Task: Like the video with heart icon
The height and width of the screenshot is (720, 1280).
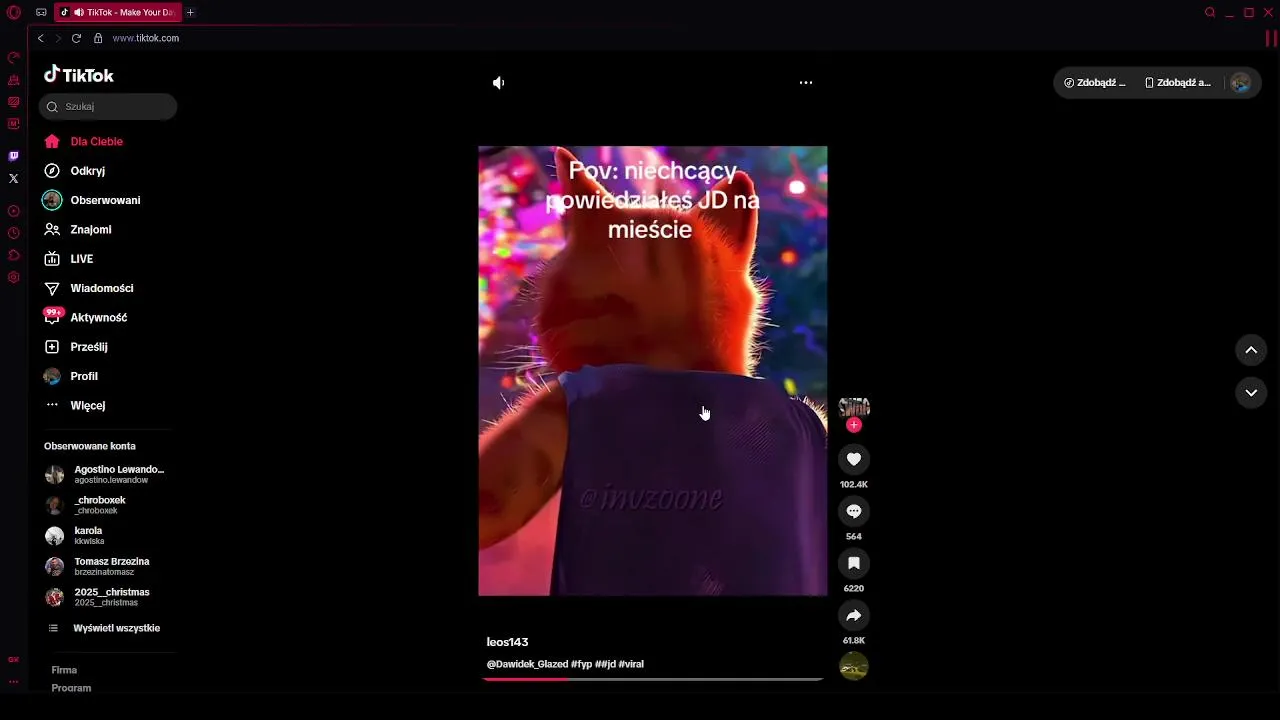Action: coord(854,459)
